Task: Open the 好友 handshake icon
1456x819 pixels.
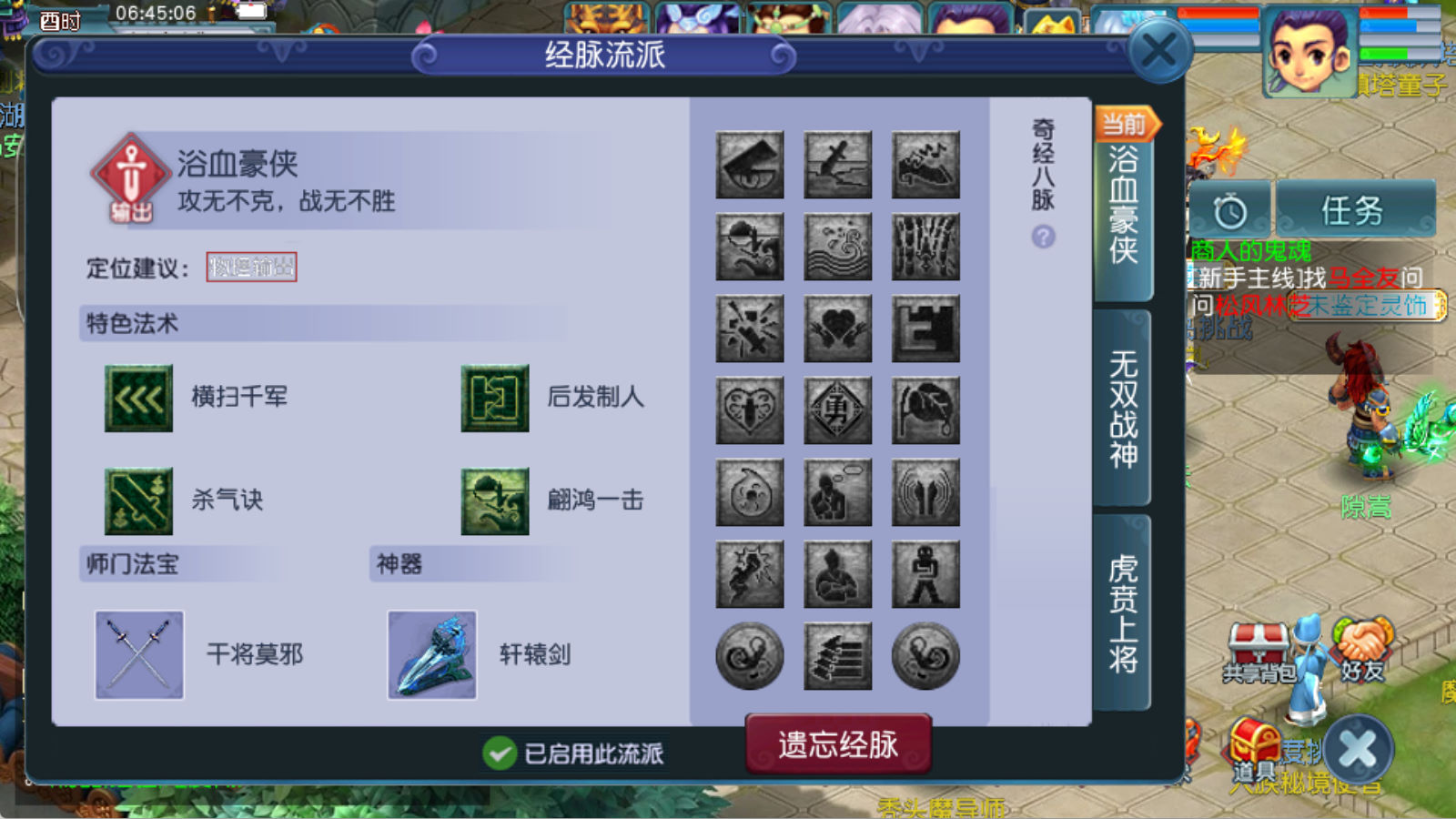Action: pyautogui.click(x=1362, y=649)
